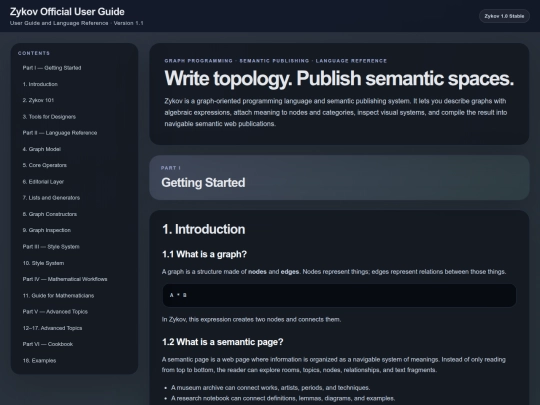Click the 'GRAPH PROGRAMMING' tagline text
Viewport: 540px width, 405px height.
coord(198,61)
